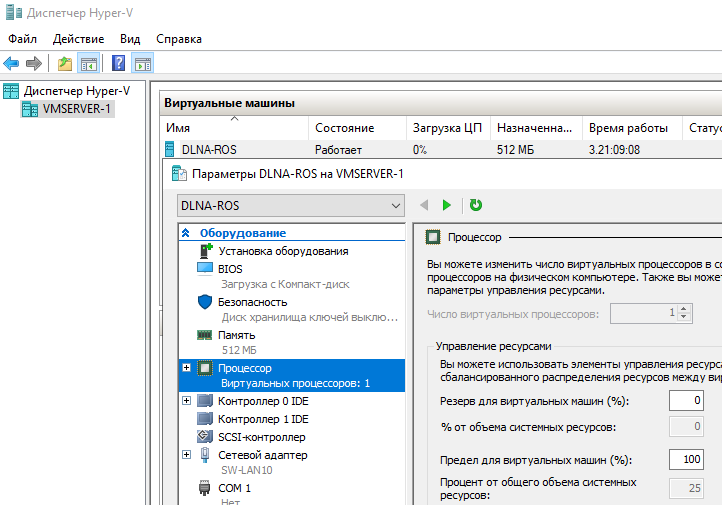Select the Контроллер 1 IDE entry
722x505 pixels.
click(263, 419)
